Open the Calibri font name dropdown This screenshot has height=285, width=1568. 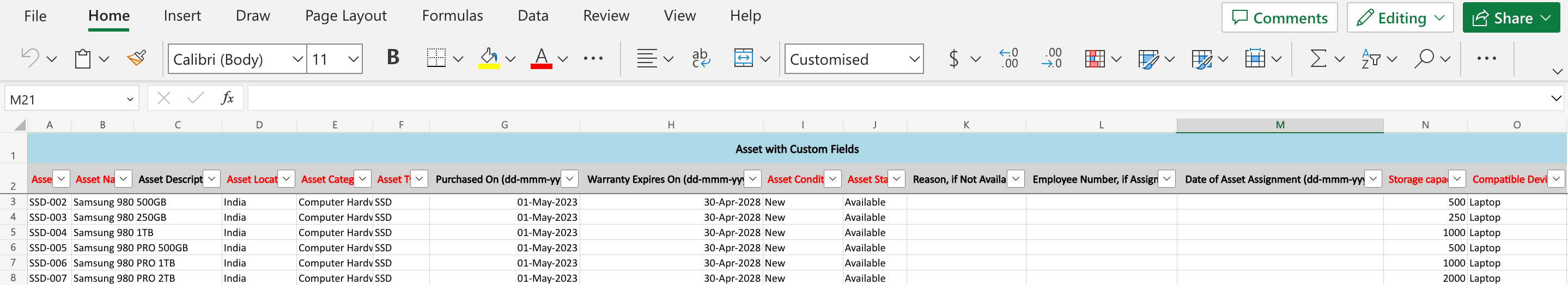click(x=297, y=59)
